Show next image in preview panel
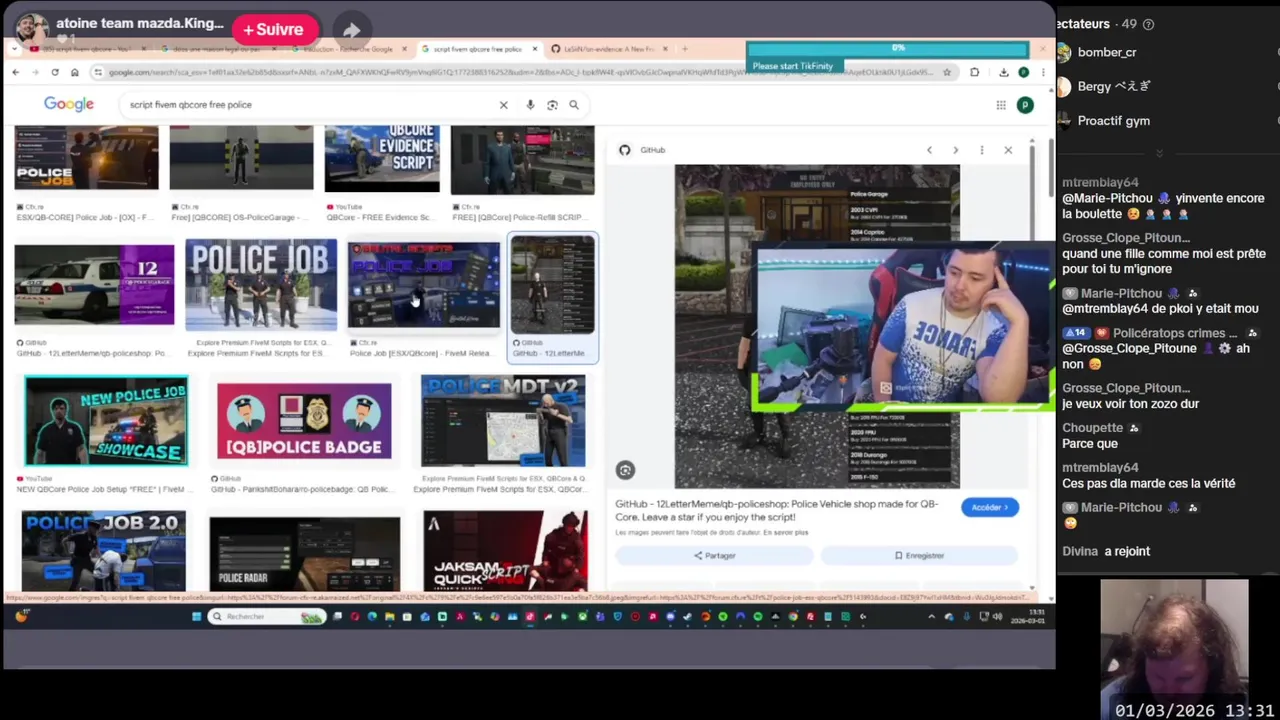Screen dimensions: 1280x720 point(955,150)
